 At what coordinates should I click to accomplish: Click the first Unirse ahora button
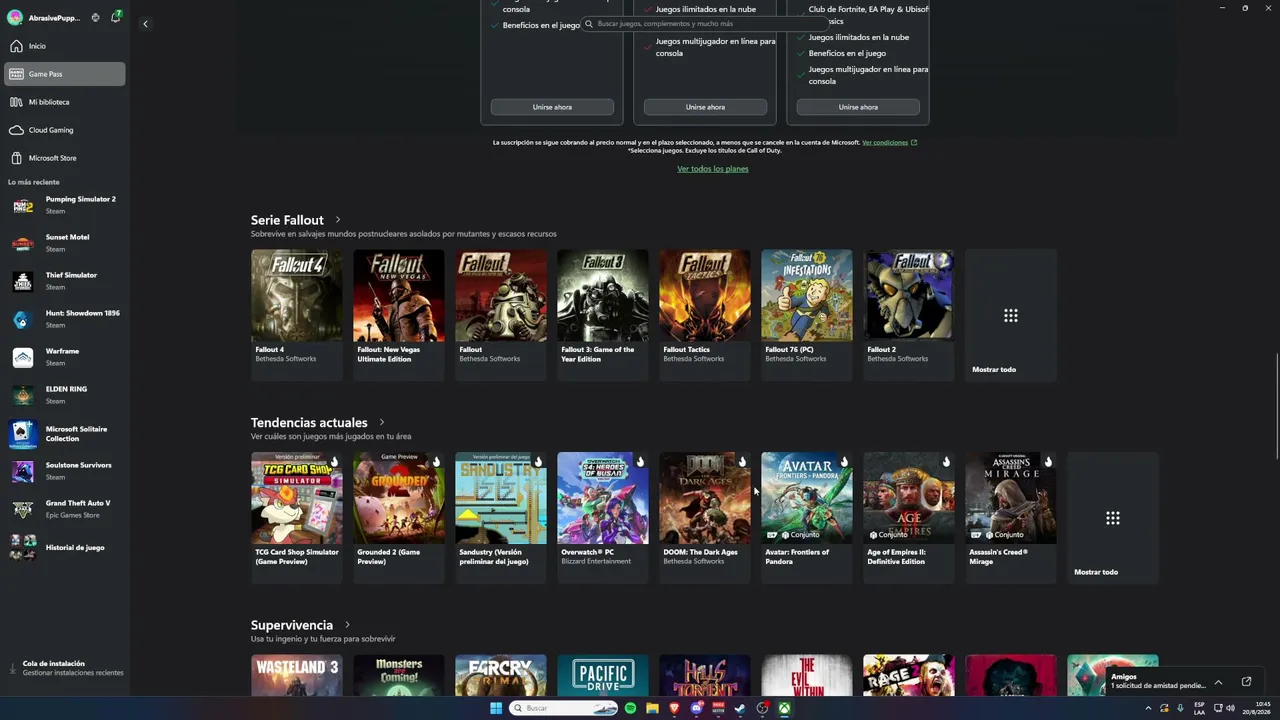552,107
